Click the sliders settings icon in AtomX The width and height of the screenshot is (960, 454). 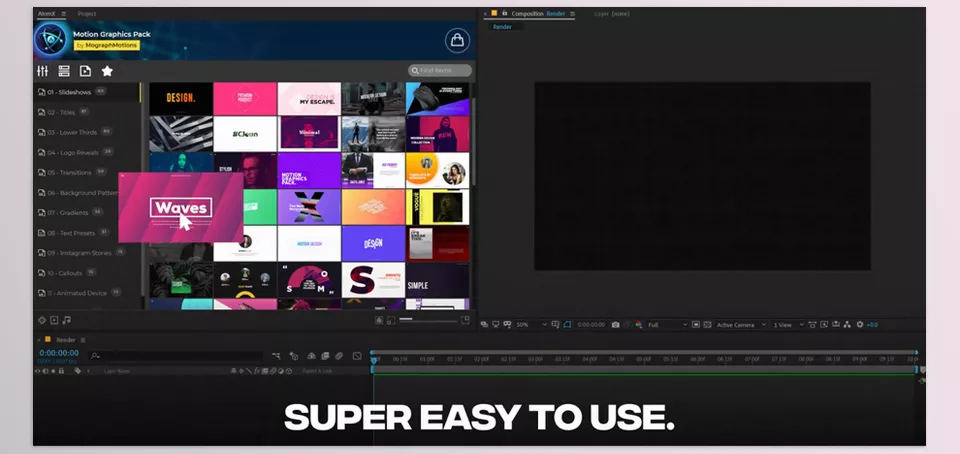42,71
